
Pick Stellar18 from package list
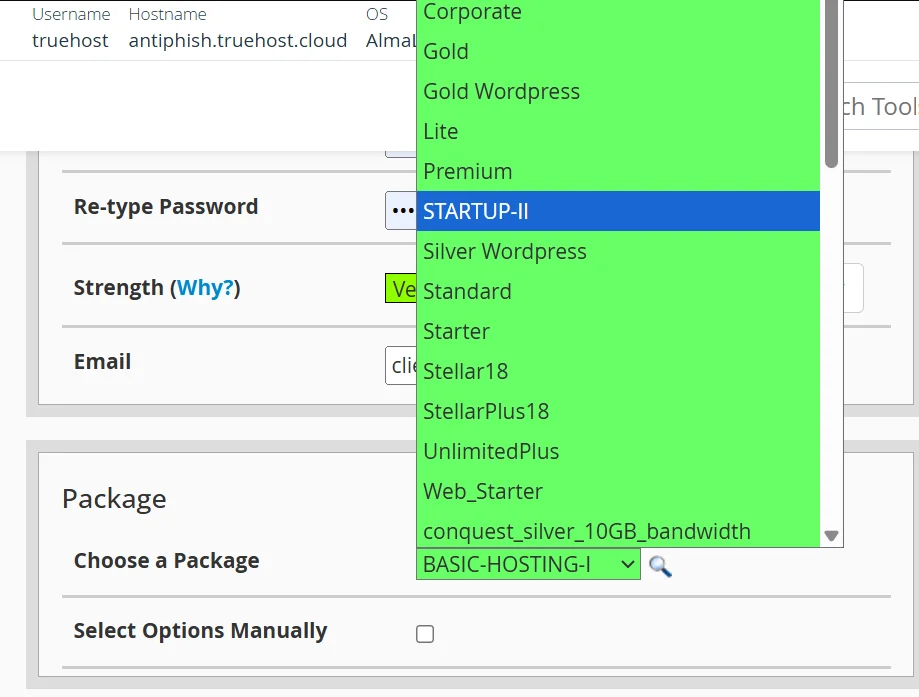[x=617, y=371]
